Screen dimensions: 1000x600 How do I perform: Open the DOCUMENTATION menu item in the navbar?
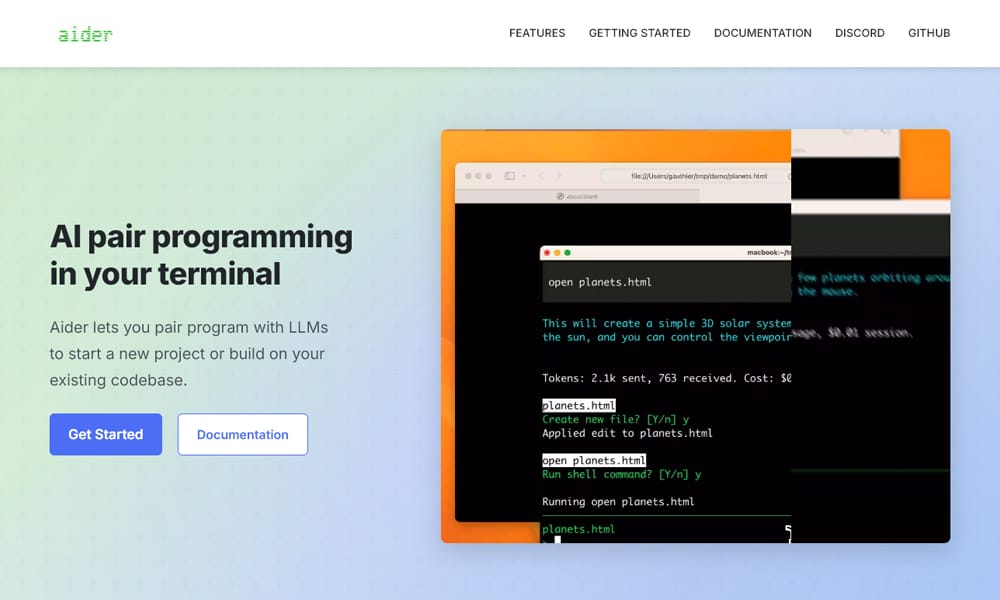pos(762,32)
